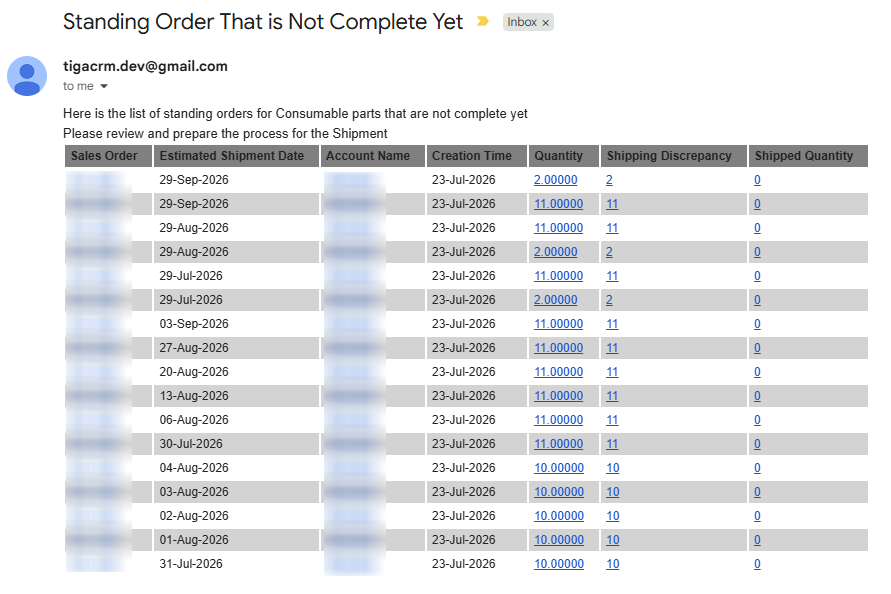Open quantity 10.00000 link for 03-Aug-2026
This screenshot has width=891, height=594.
(559, 492)
